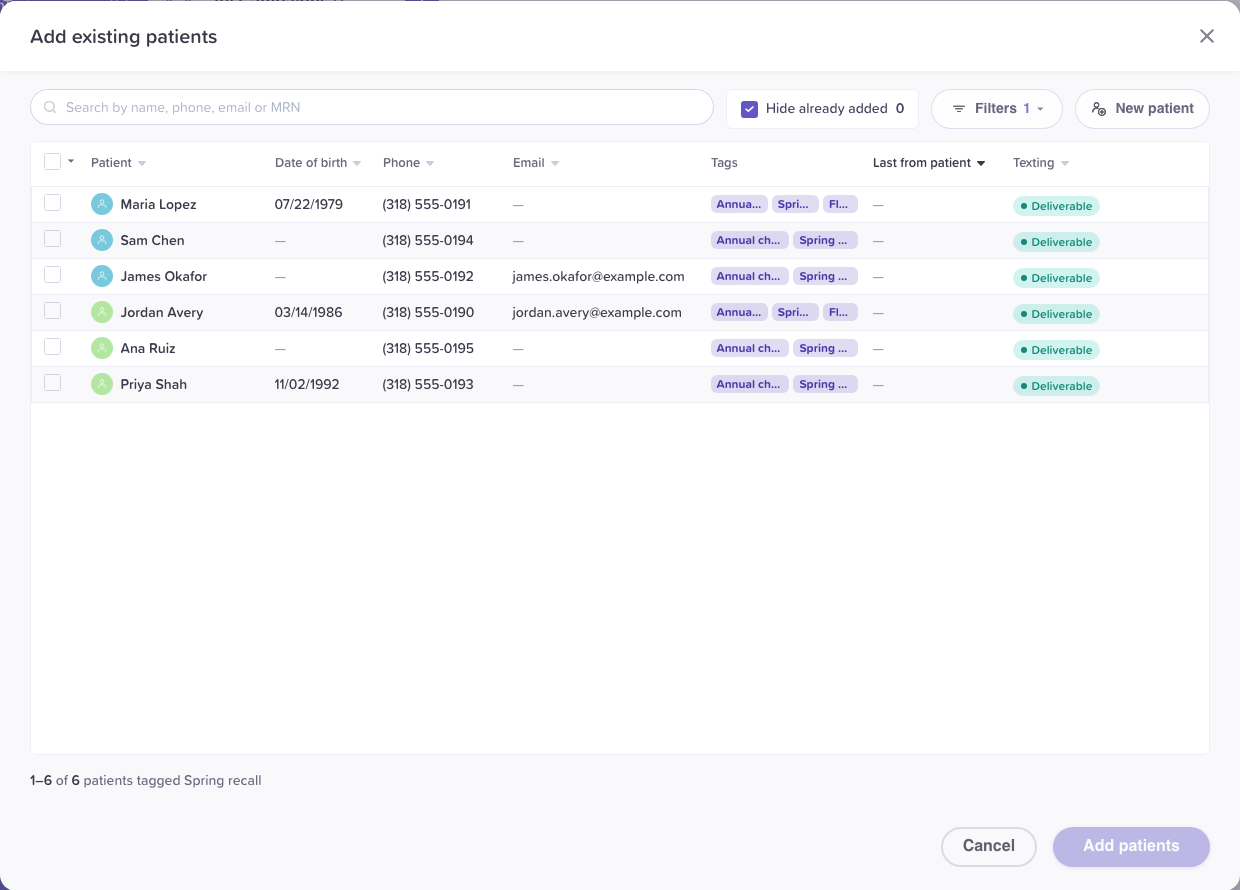Click the Tags column header
This screenshot has width=1240, height=890.
724,163
